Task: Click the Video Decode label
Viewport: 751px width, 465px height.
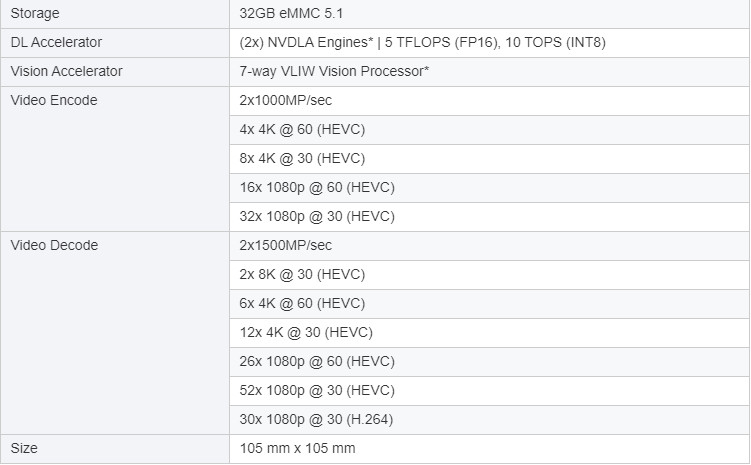Action: point(54,246)
